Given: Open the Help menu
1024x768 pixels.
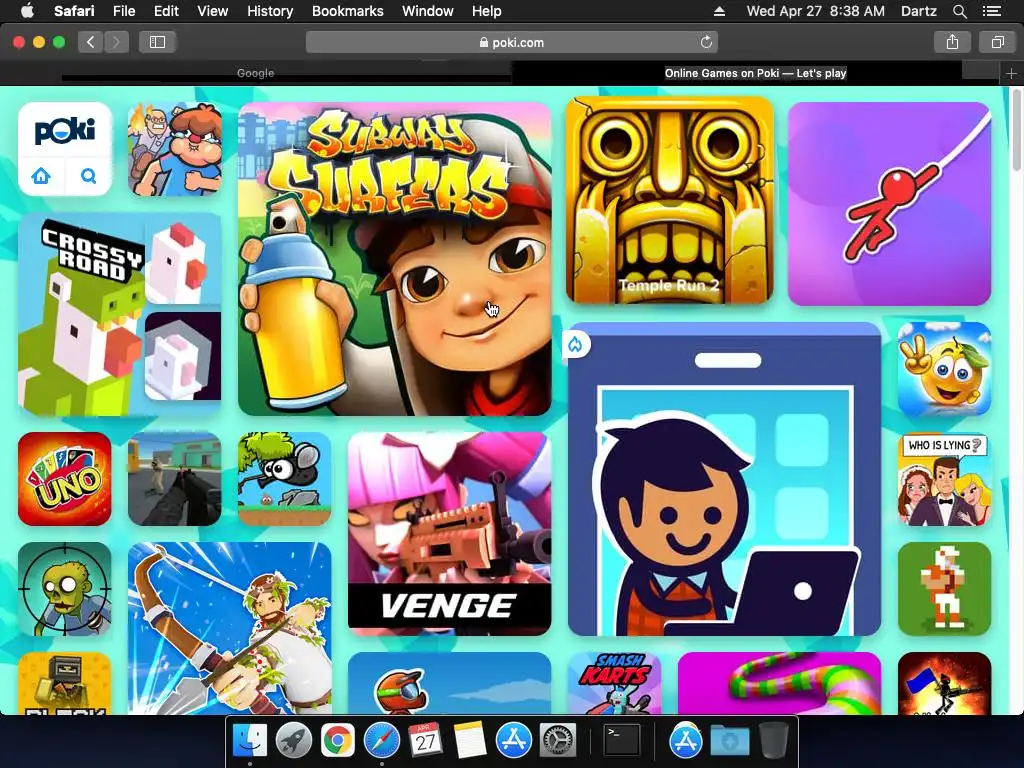Looking at the screenshot, I should point(487,11).
